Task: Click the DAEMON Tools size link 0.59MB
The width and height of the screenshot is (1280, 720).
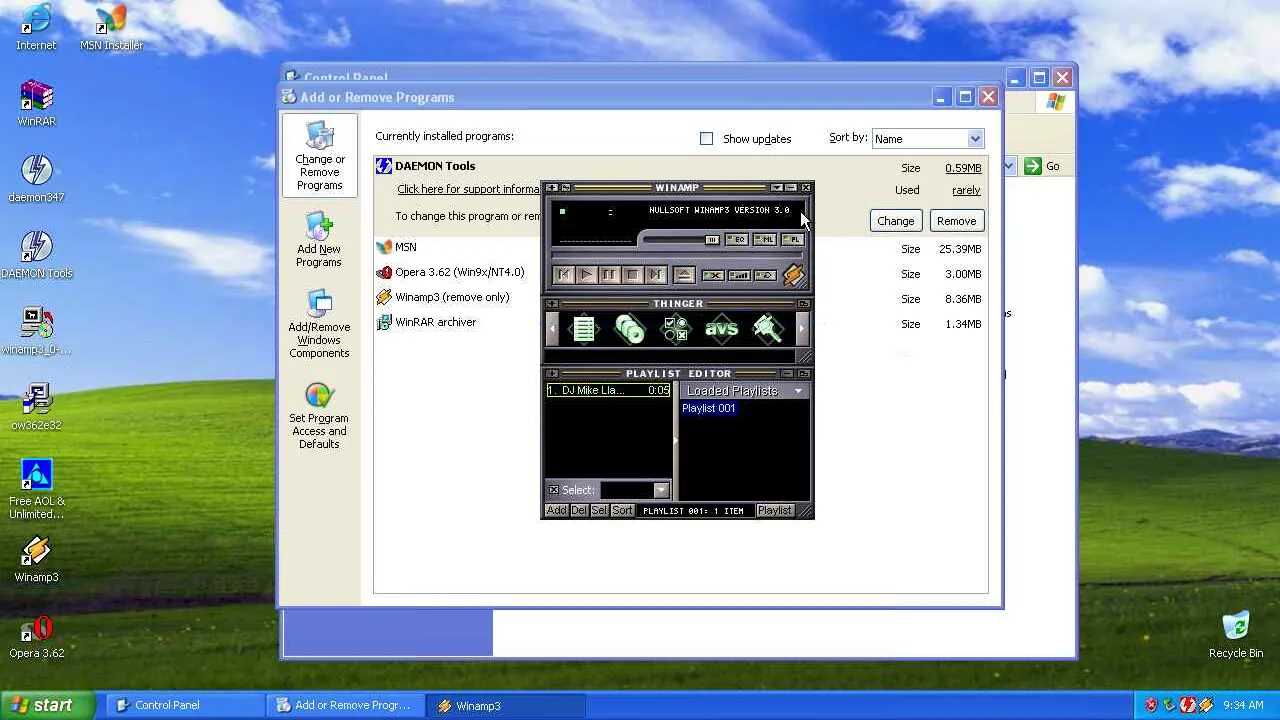Action: 963,168
